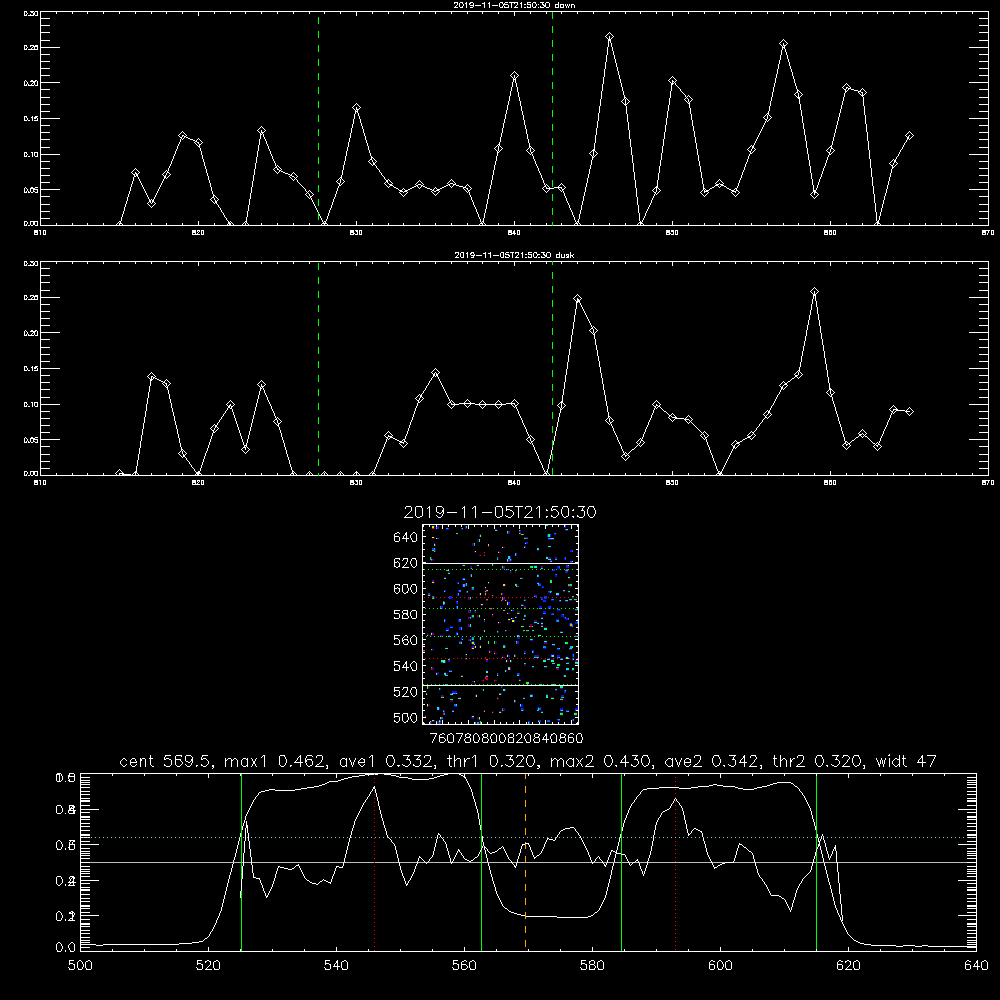Viewport: 1000px width, 1000px height.
Task: Click the scatter image y-axis label "540"
Action: click(x=406, y=666)
